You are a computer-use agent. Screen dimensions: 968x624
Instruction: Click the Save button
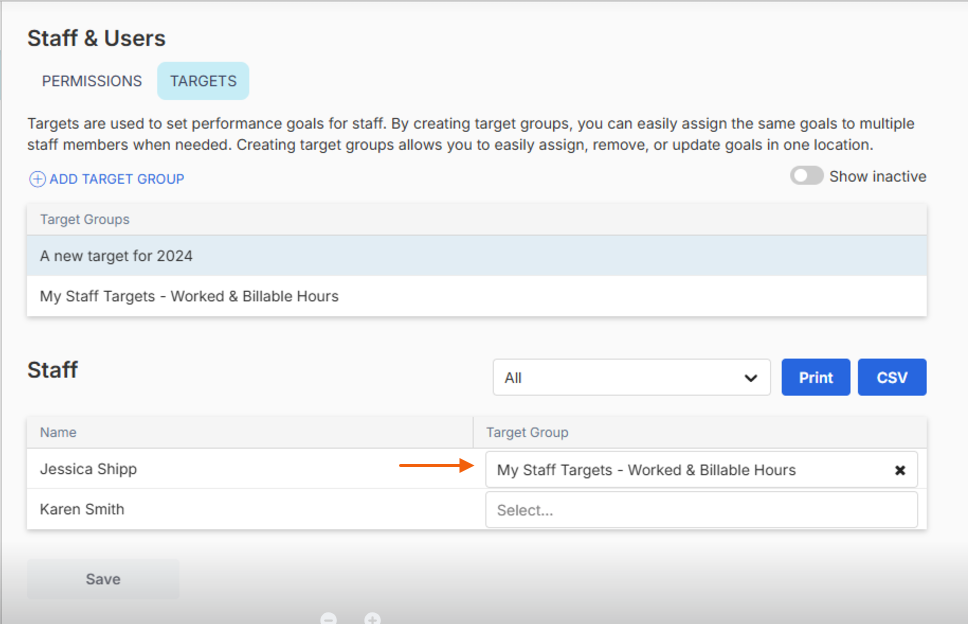103,579
